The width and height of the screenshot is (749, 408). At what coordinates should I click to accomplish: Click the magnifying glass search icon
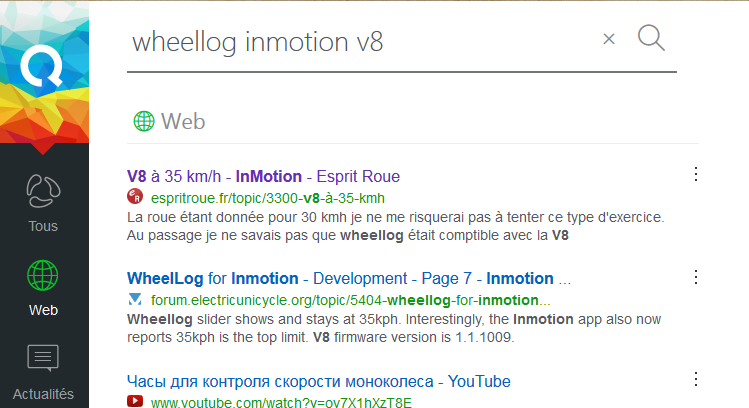pyautogui.click(x=651, y=38)
